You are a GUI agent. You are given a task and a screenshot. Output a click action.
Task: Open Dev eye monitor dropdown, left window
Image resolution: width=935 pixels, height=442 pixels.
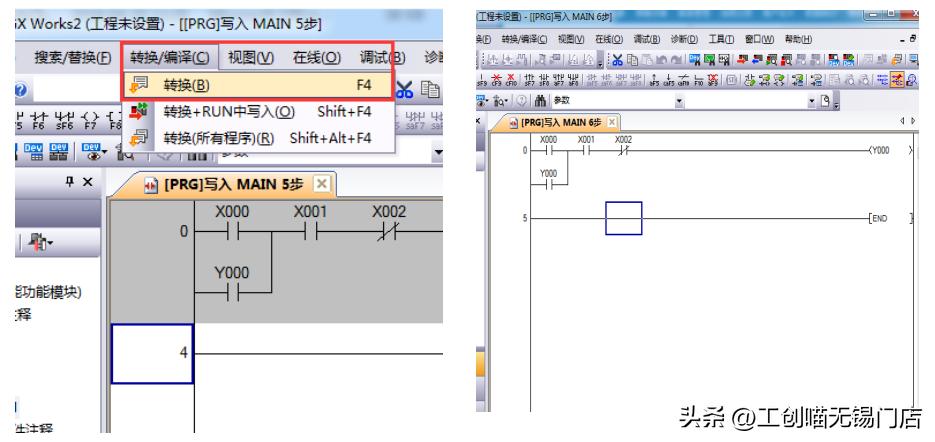tap(94, 152)
